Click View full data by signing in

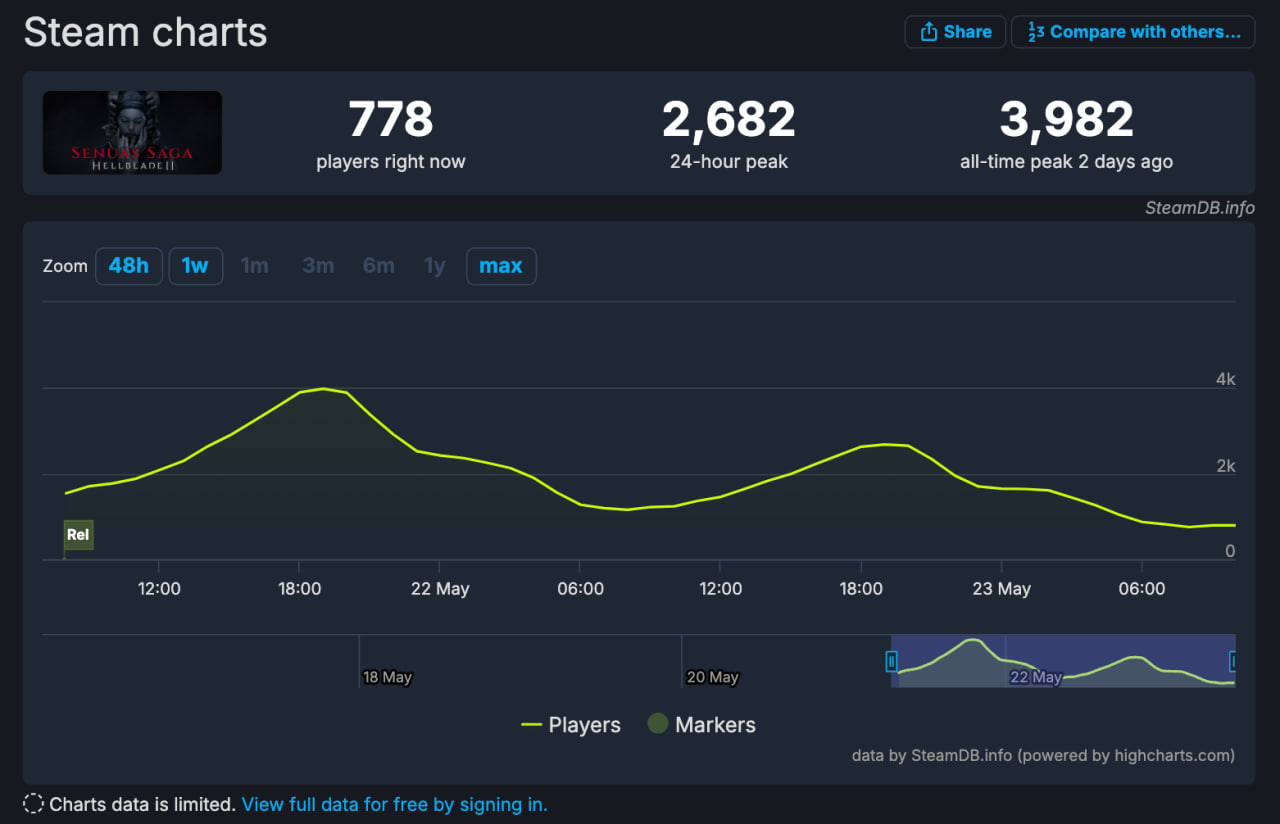coord(395,804)
